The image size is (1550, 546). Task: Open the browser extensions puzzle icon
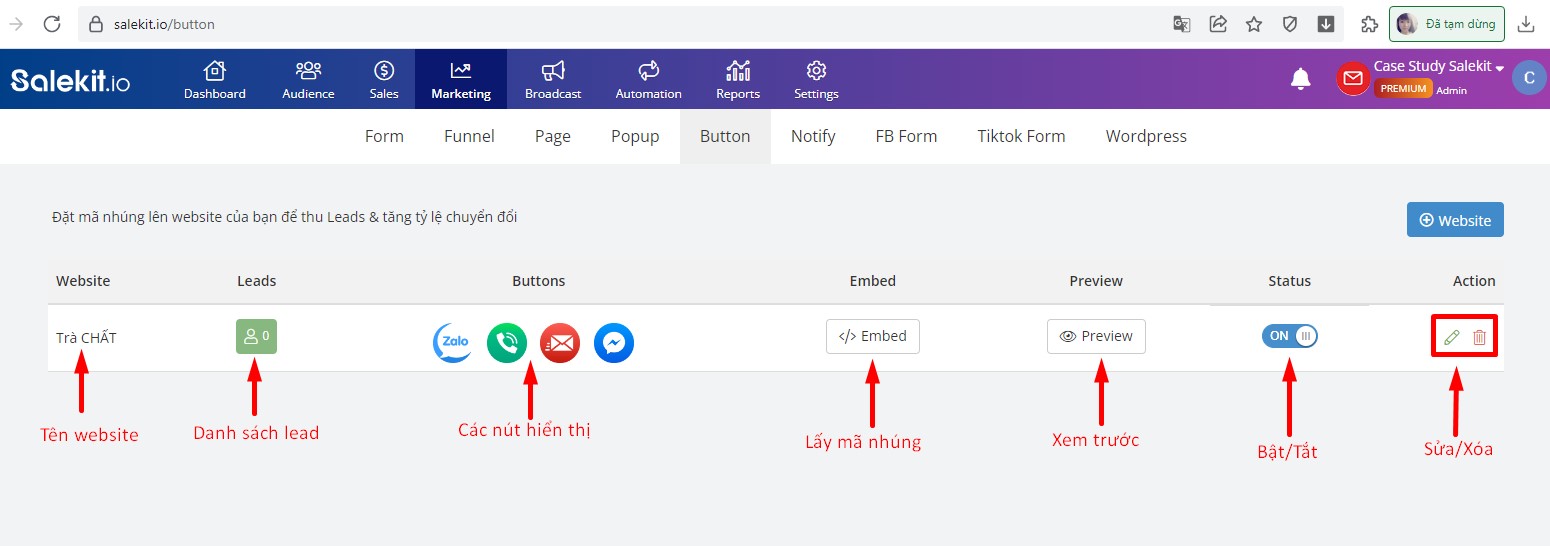tap(1368, 24)
